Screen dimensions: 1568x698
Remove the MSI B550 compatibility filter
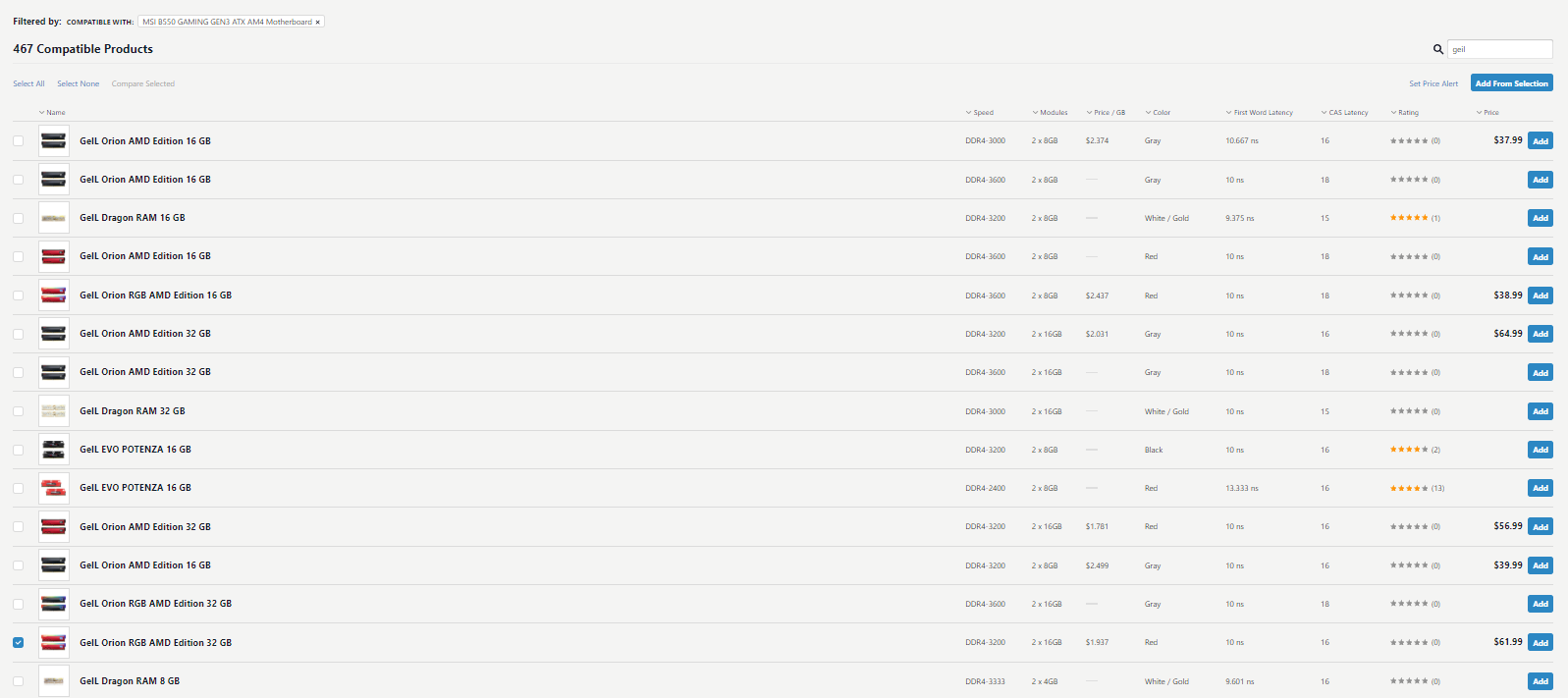317,22
